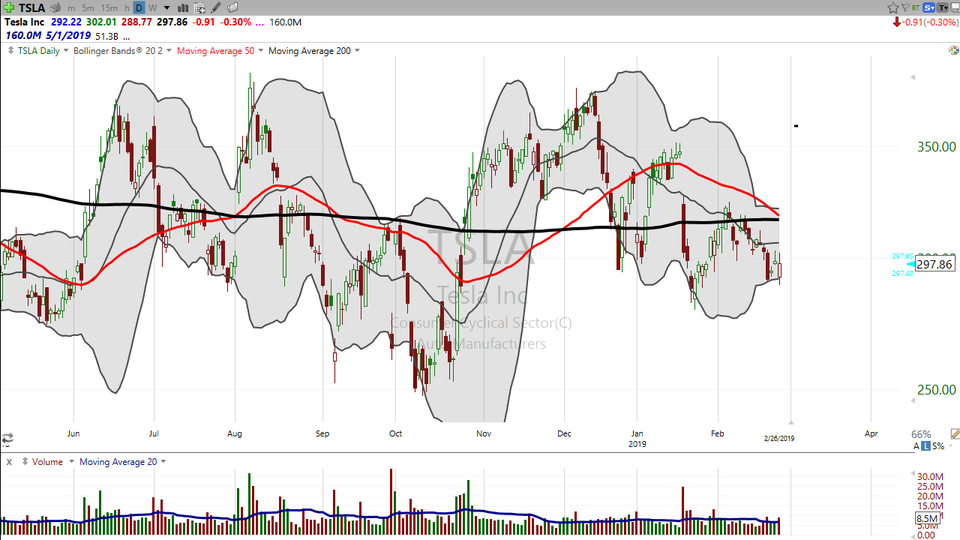
Task: Click the 51.3B market cap value
Action: click(x=107, y=36)
